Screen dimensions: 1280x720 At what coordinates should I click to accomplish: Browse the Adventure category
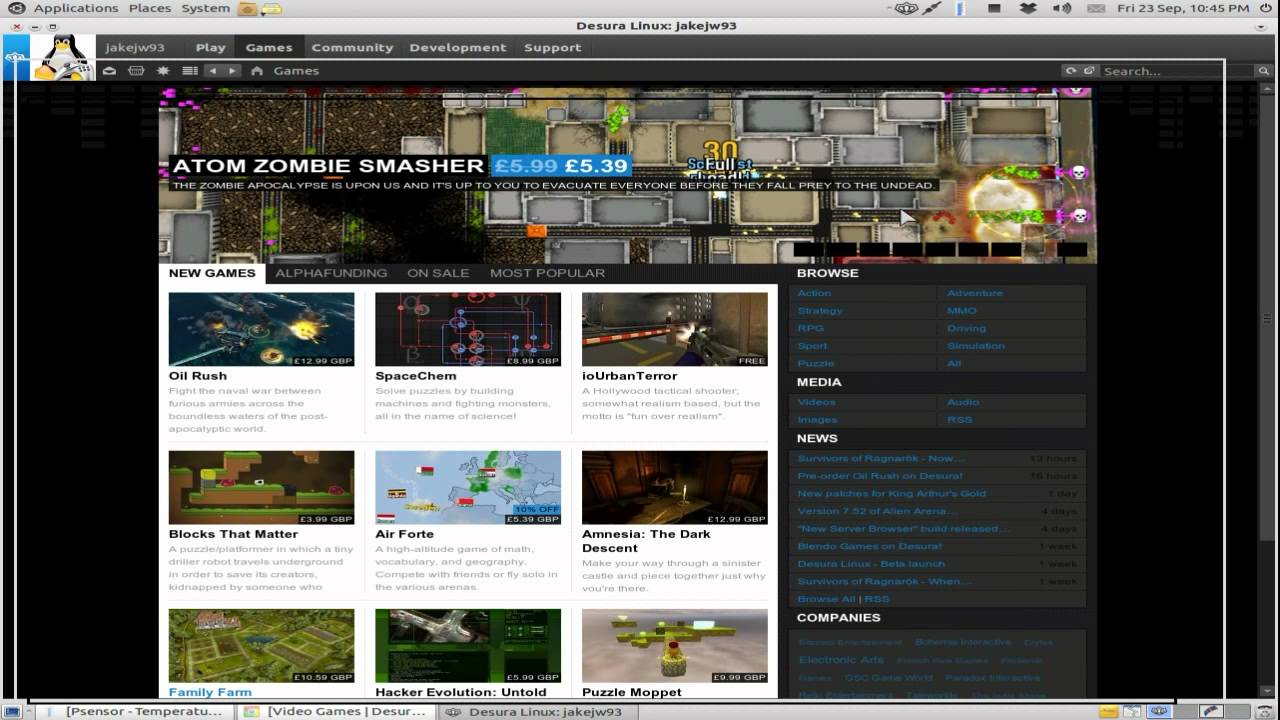click(975, 293)
